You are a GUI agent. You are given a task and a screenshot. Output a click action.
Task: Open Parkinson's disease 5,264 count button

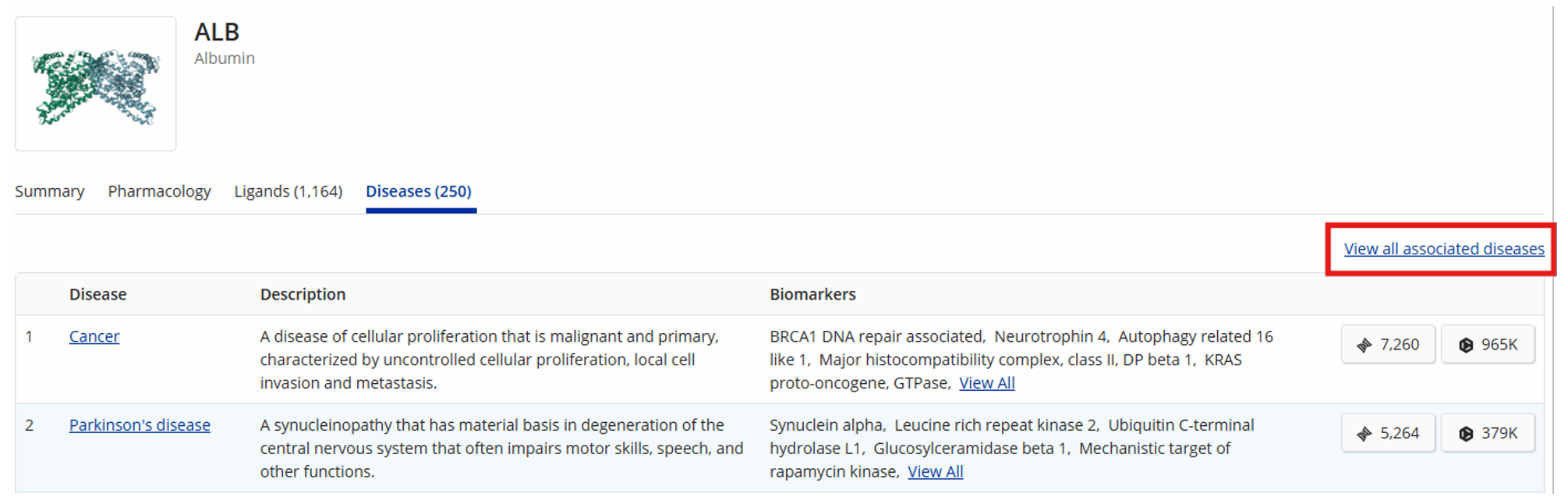click(x=1388, y=433)
